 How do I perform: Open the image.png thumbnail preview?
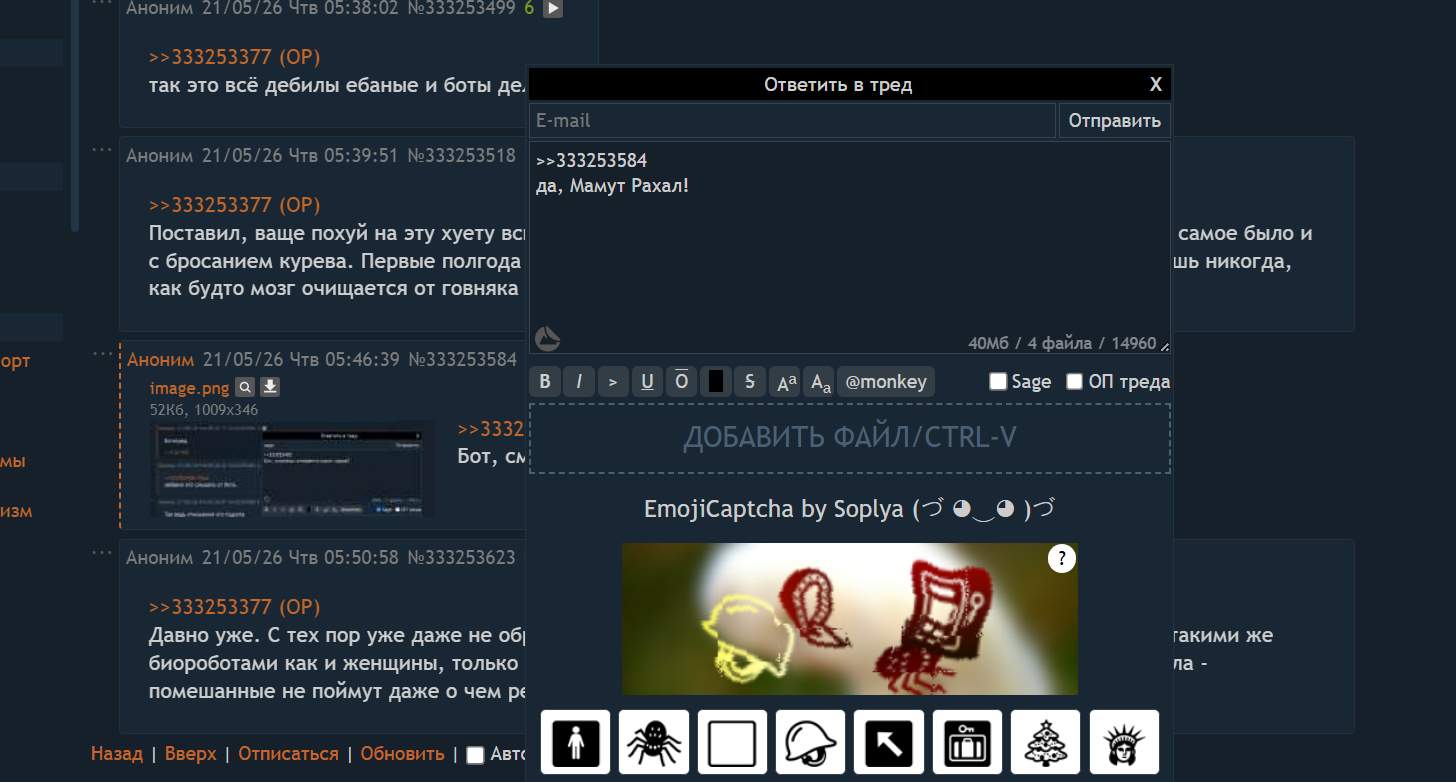[292, 469]
